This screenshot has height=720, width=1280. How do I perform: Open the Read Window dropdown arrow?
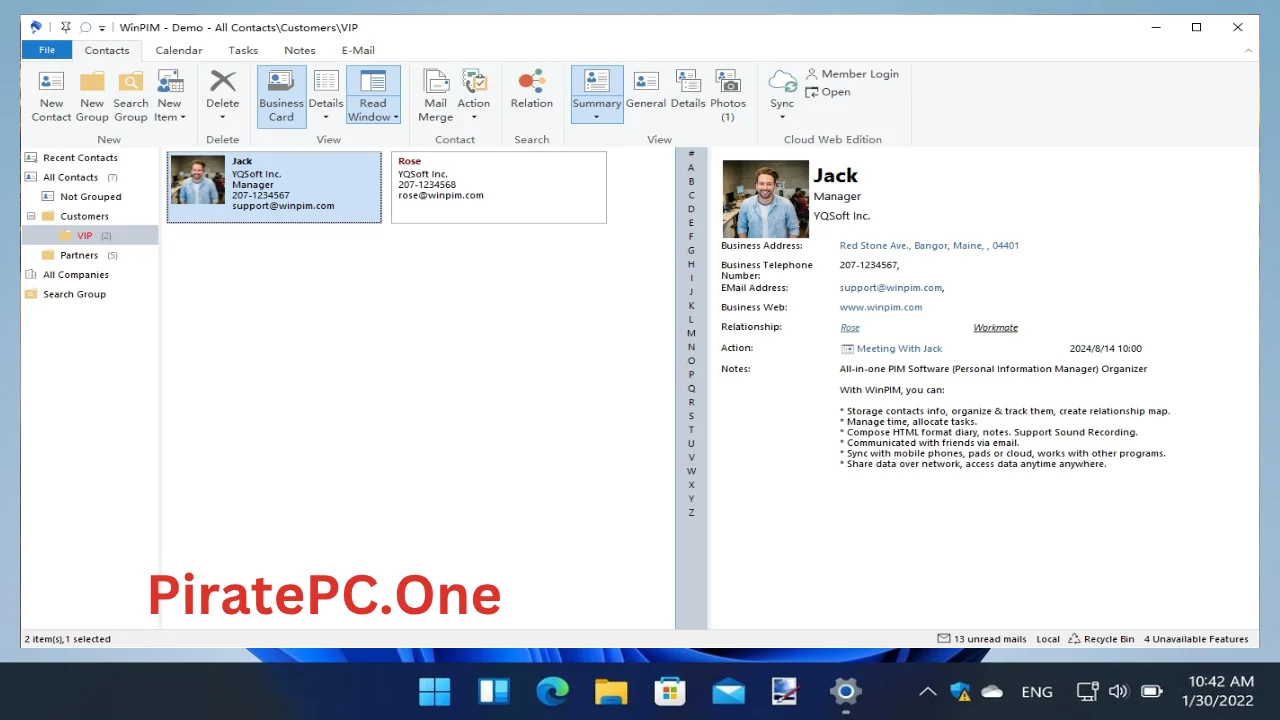[396, 118]
